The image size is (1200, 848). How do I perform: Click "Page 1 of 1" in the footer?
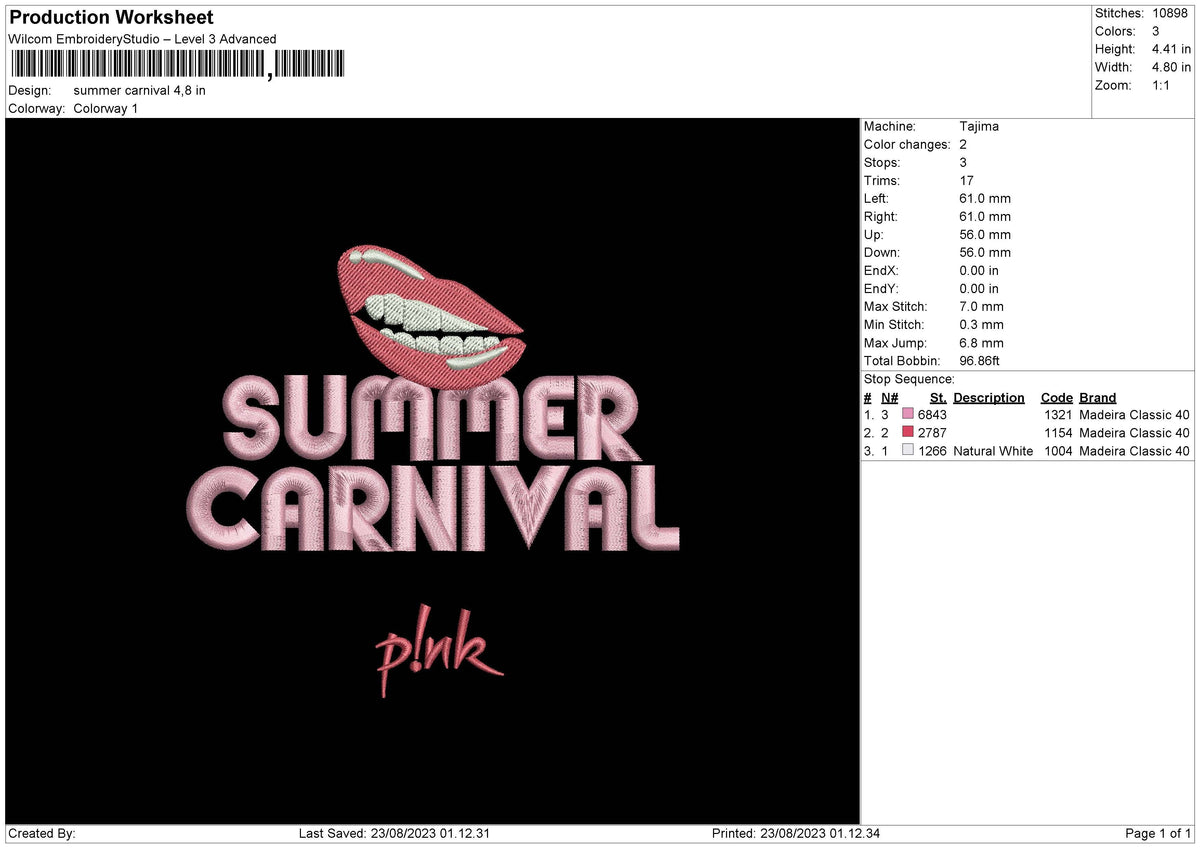(1158, 833)
